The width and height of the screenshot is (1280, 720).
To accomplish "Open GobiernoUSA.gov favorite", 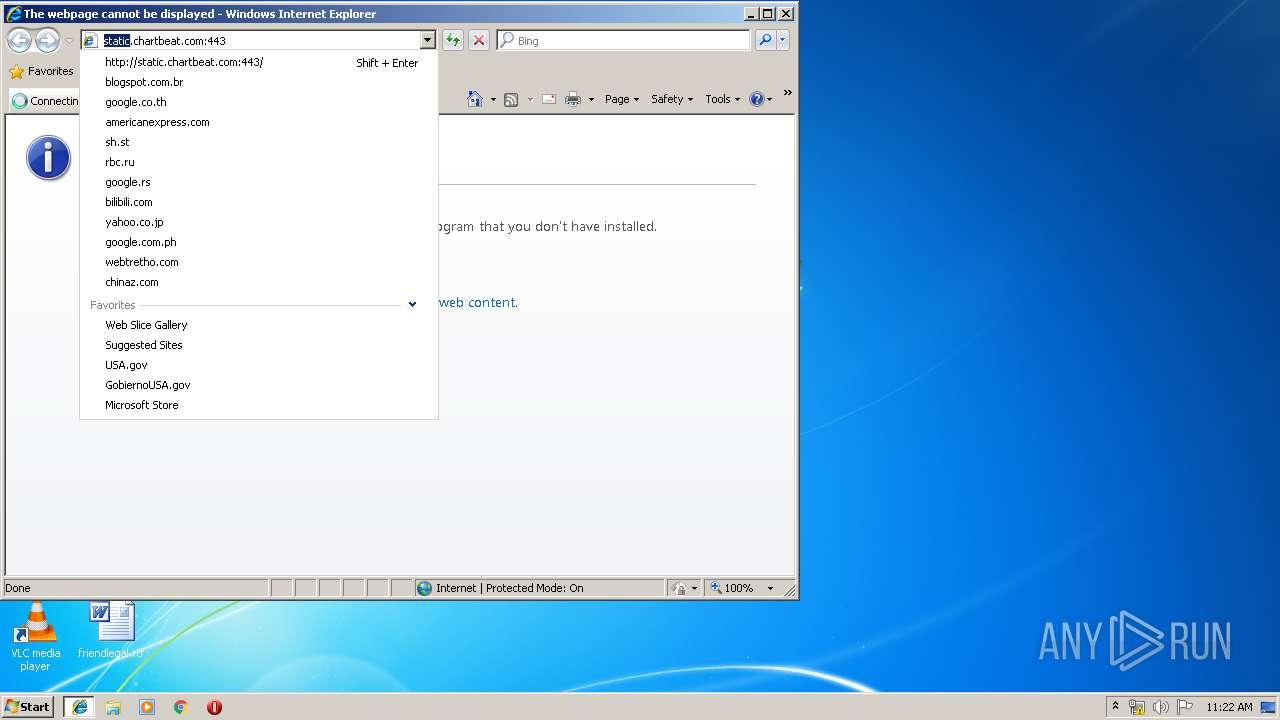I will click(259, 385).
